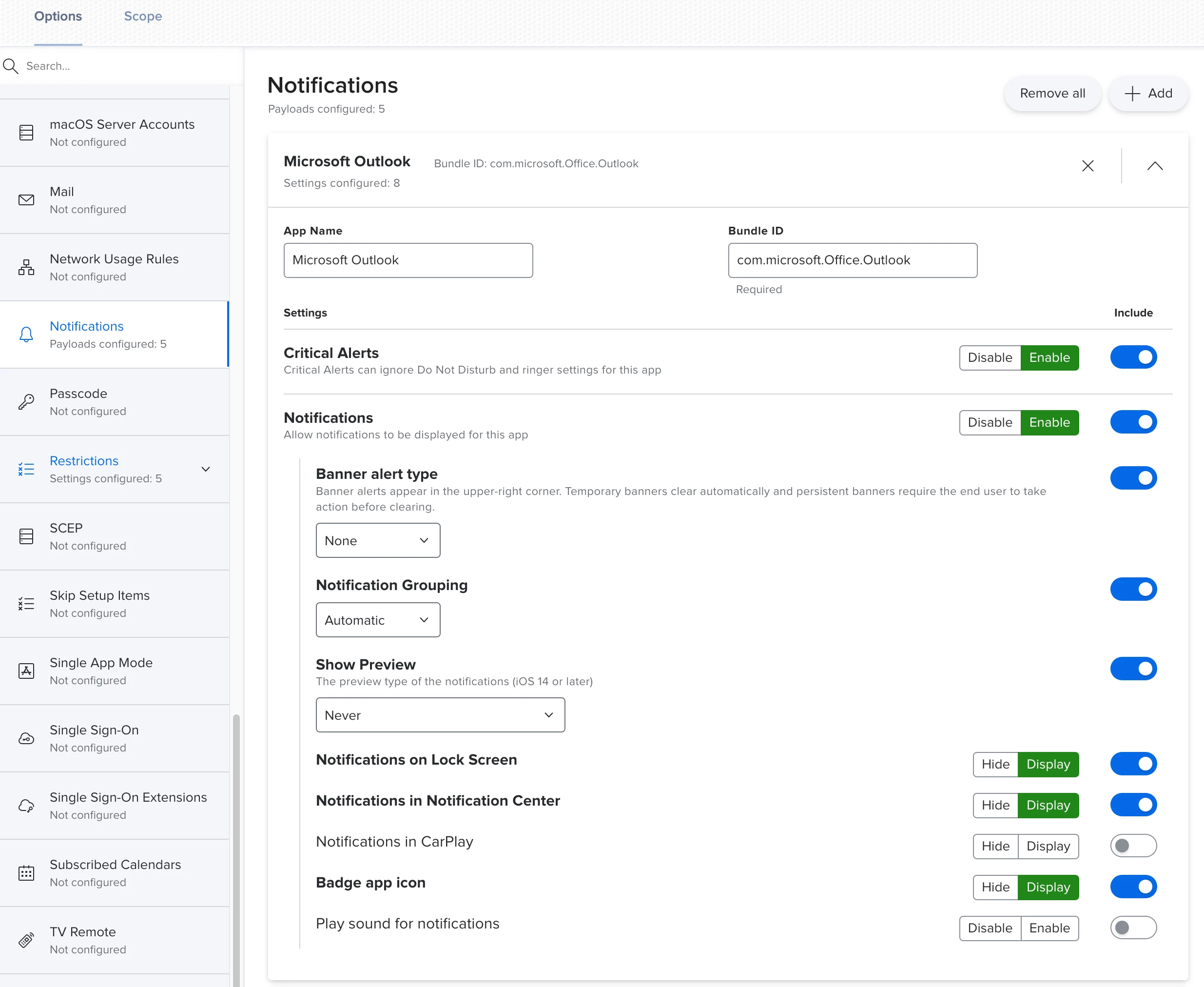
Task: Open the Mail payload section
Action: tap(114, 200)
